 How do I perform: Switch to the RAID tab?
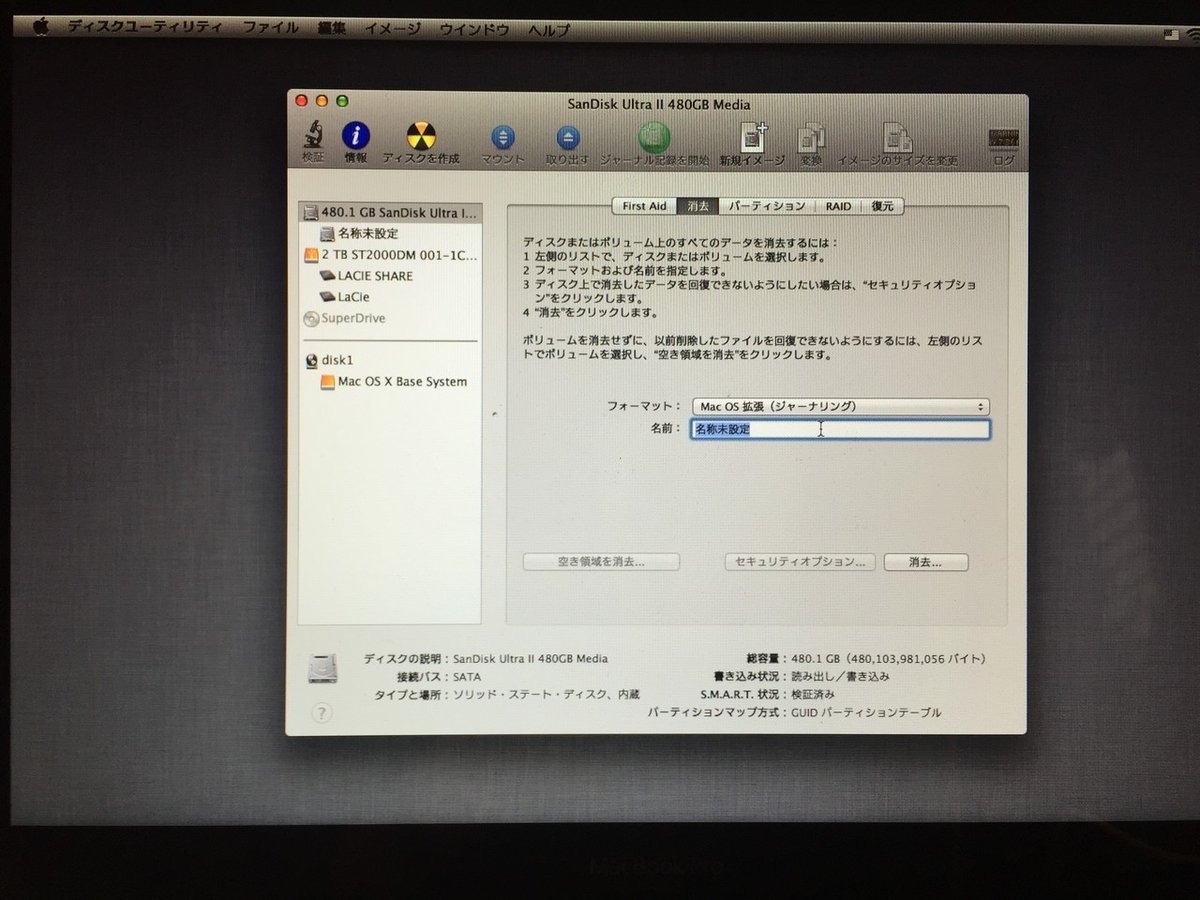click(838, 206)
